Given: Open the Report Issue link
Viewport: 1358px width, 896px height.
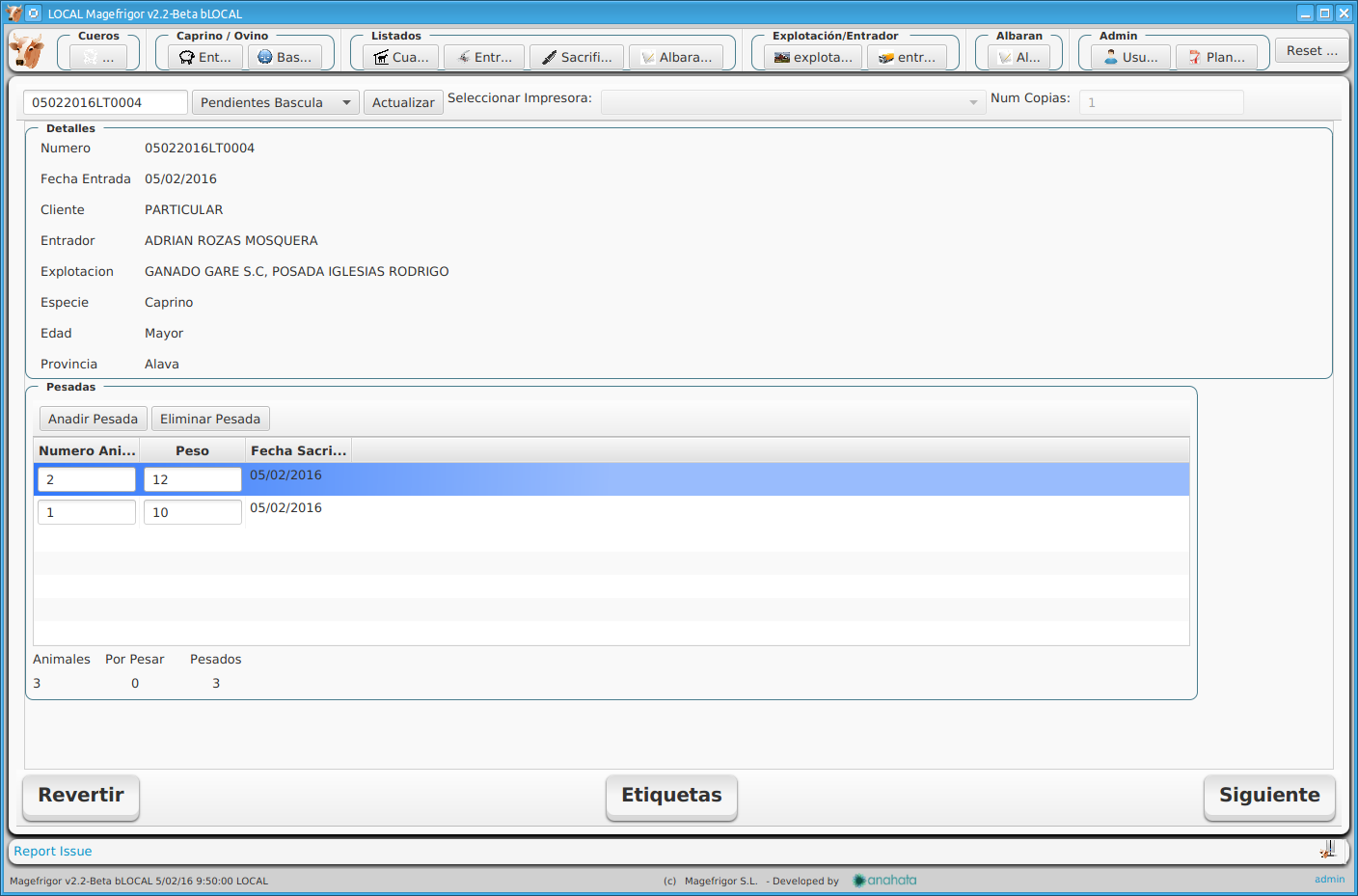Looking at the screenshot, I should pos(53,851).
